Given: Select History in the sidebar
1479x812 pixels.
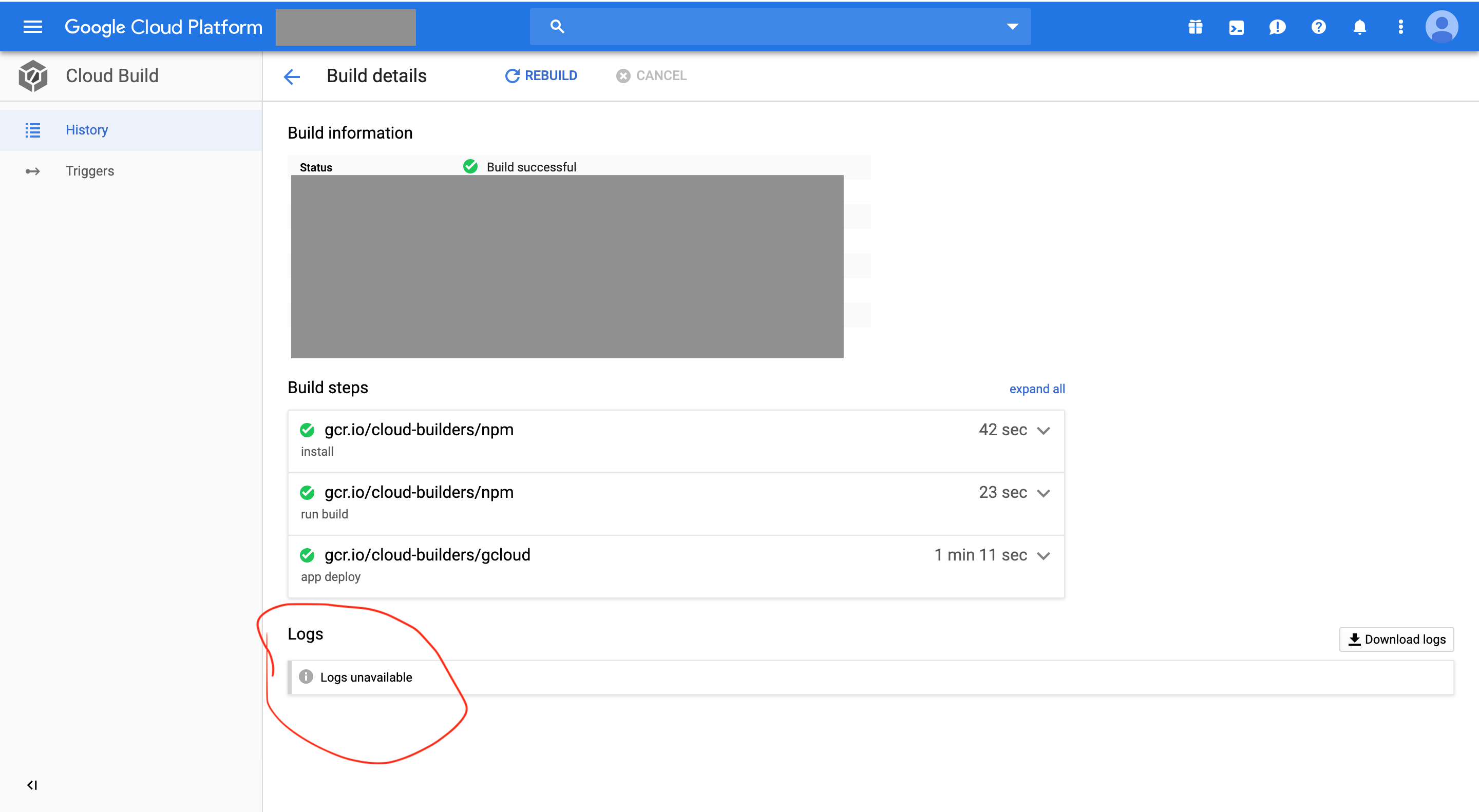Looking at the screenshot, I should point(87,130).
